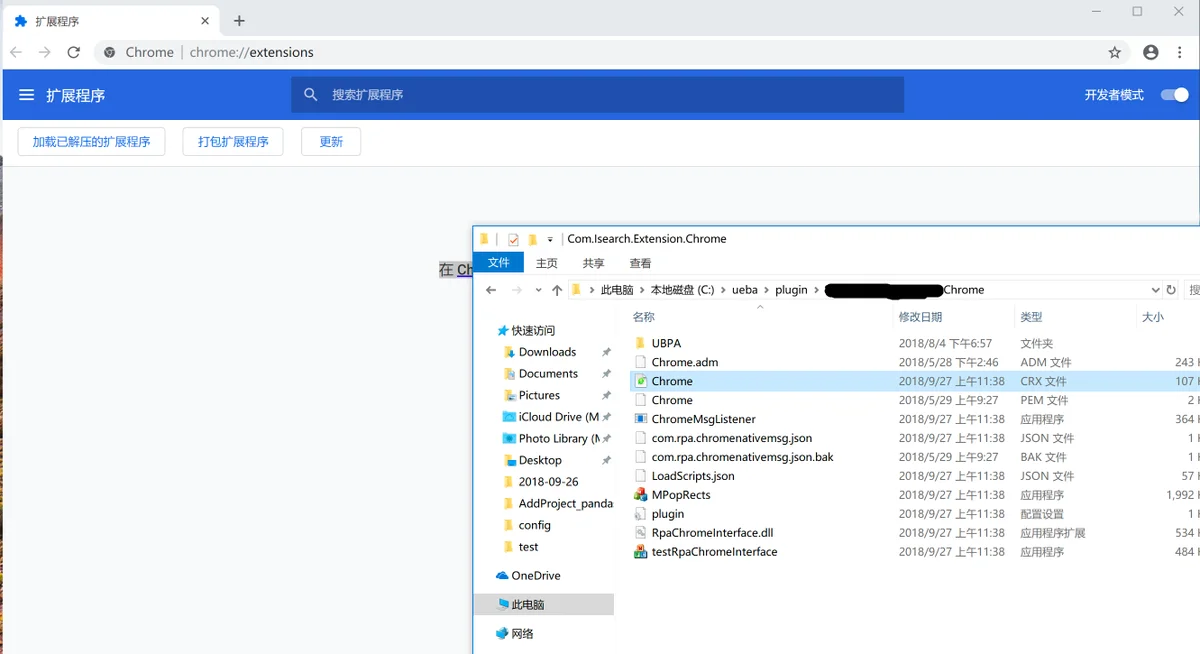This screenshot has width=1200, height=654.
Task: Open iCloud Drive in quick access
Action: point(559,417)
